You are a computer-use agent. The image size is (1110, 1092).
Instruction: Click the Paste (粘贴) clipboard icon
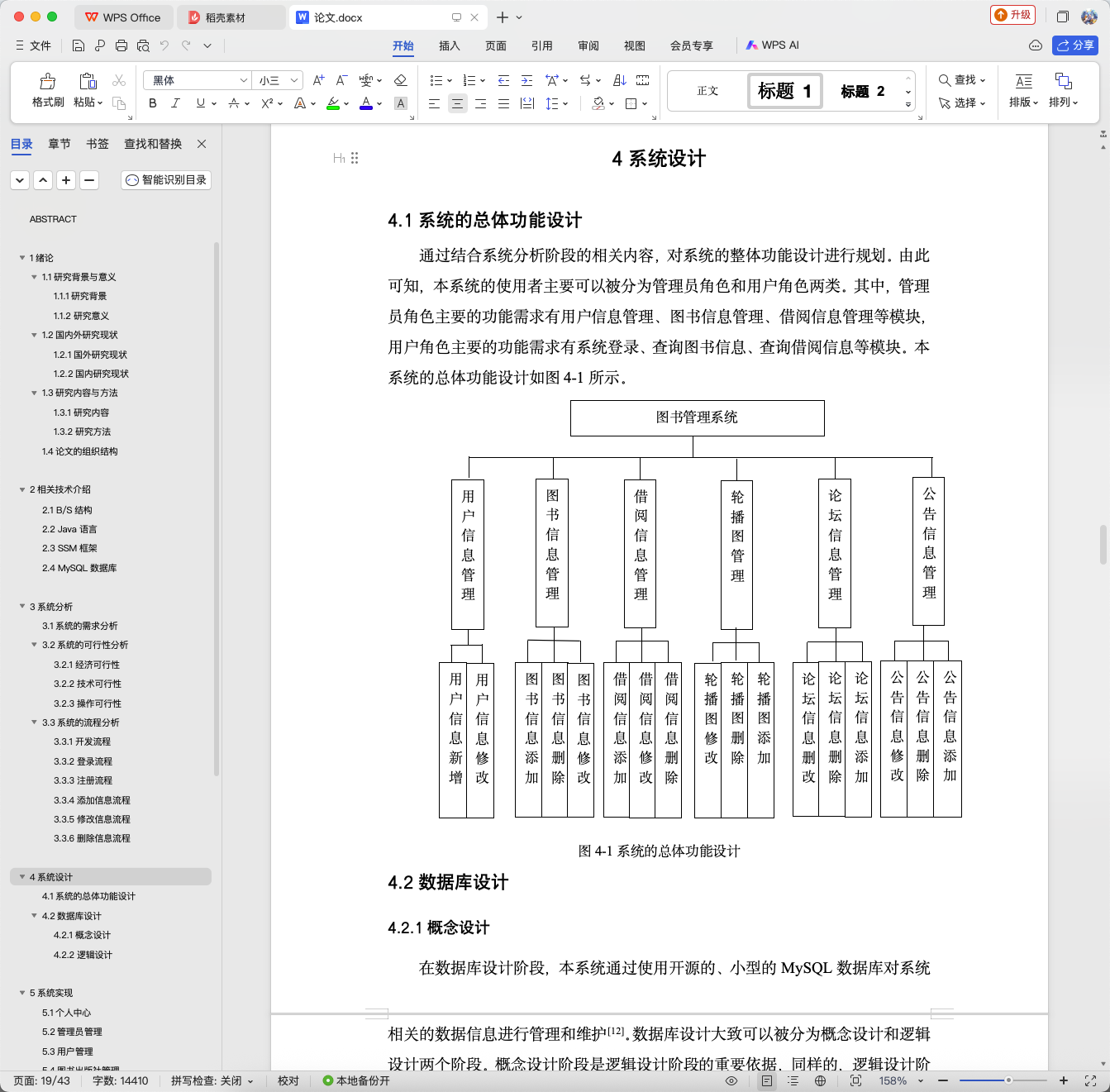pos(87,81)
